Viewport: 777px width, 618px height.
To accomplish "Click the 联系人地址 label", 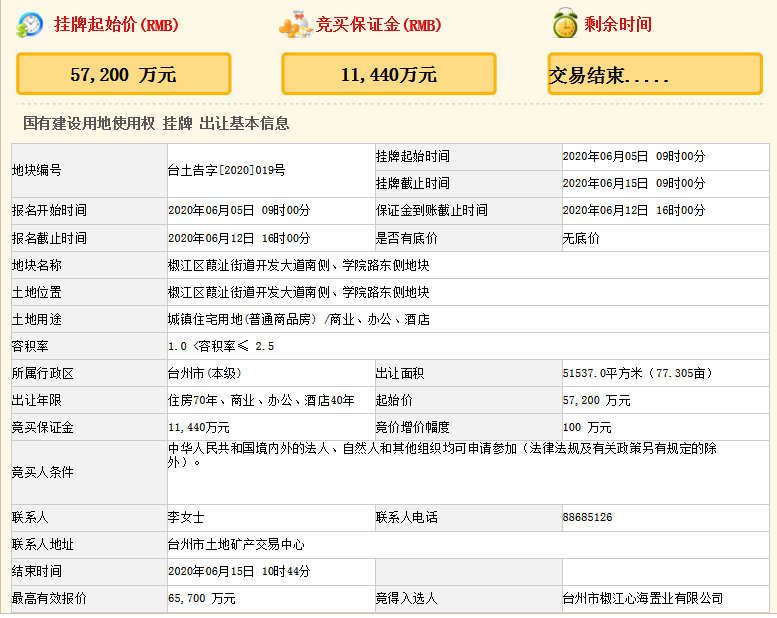I will (43, 545).
